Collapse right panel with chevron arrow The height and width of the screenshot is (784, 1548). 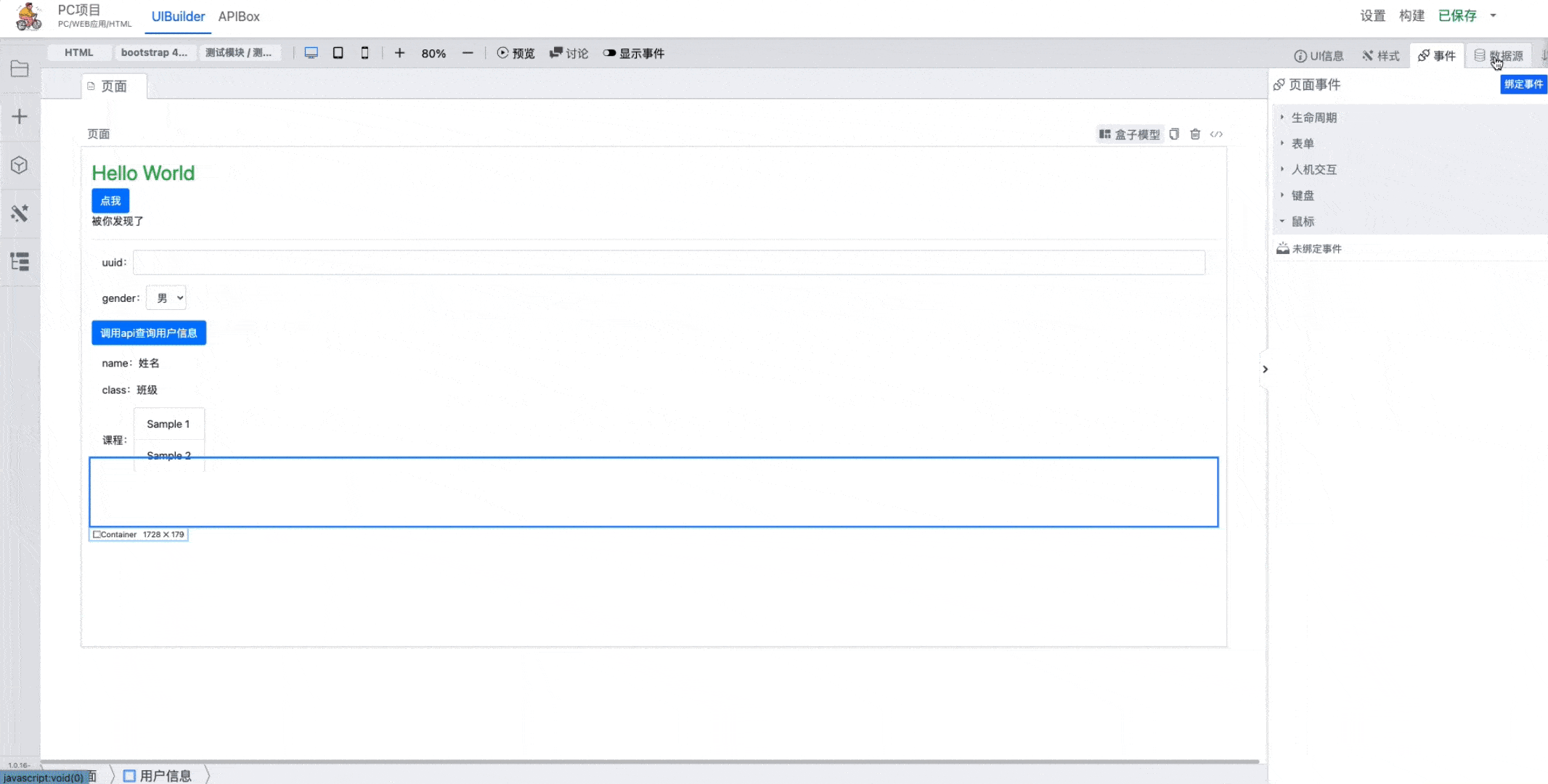(1265, 369)
